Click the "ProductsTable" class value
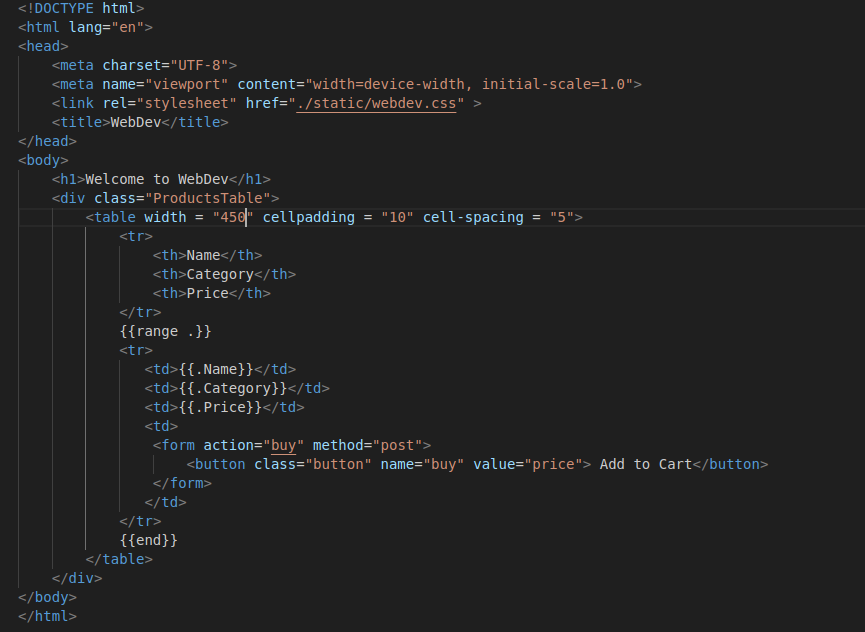This screenshot has height=632, width=865. 207,198
